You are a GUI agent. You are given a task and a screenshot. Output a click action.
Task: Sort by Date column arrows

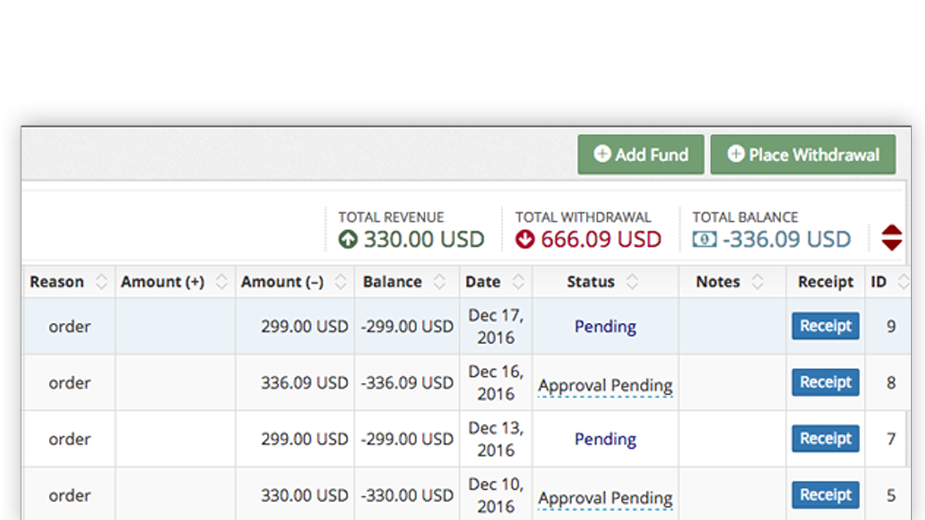519,282
